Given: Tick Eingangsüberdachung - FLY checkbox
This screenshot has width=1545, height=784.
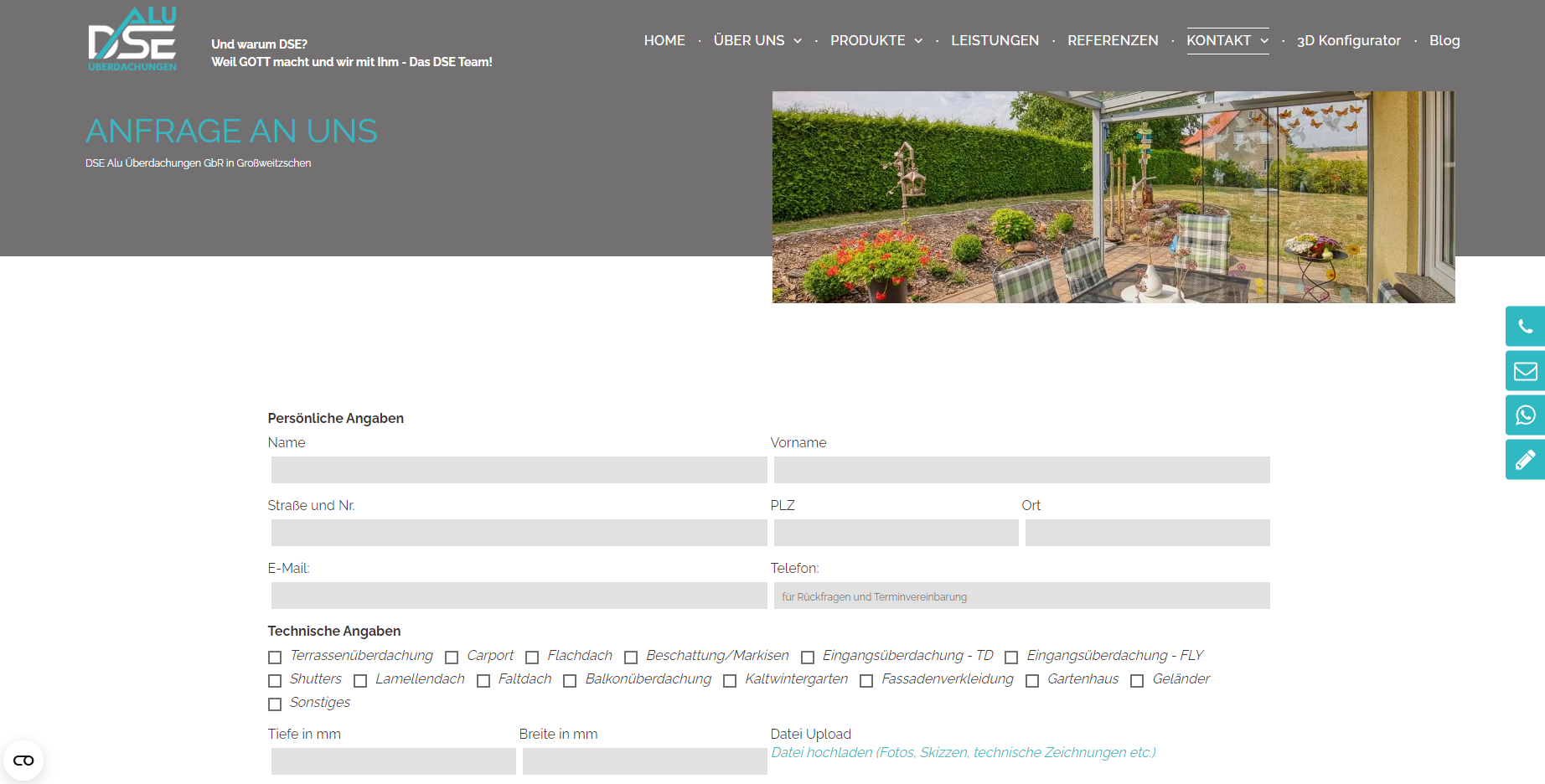Looking at the screenshot, I should click(1011, 658).
